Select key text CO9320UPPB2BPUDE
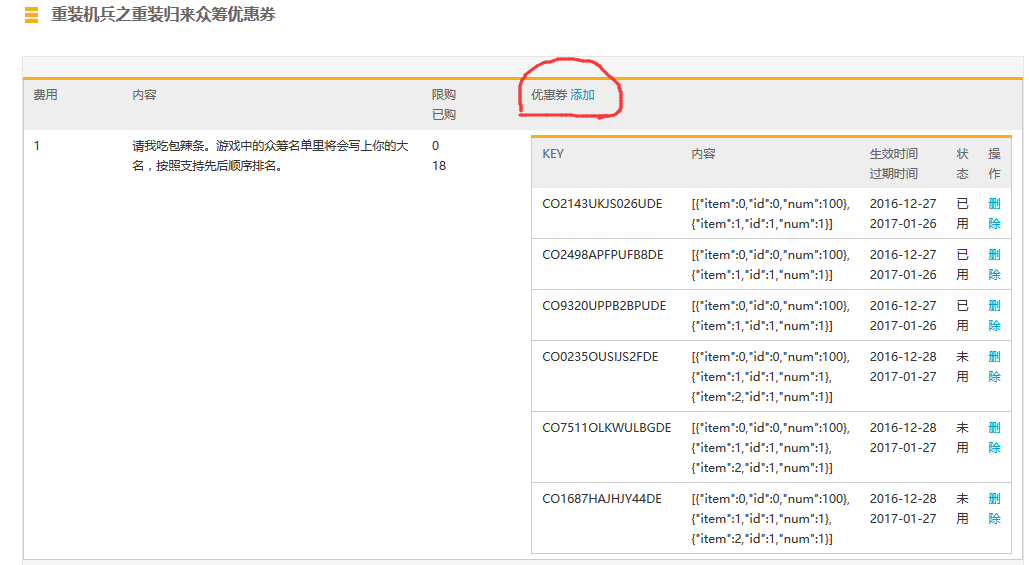The height and width of the screenshot is (565, 1029). point(604,306)
